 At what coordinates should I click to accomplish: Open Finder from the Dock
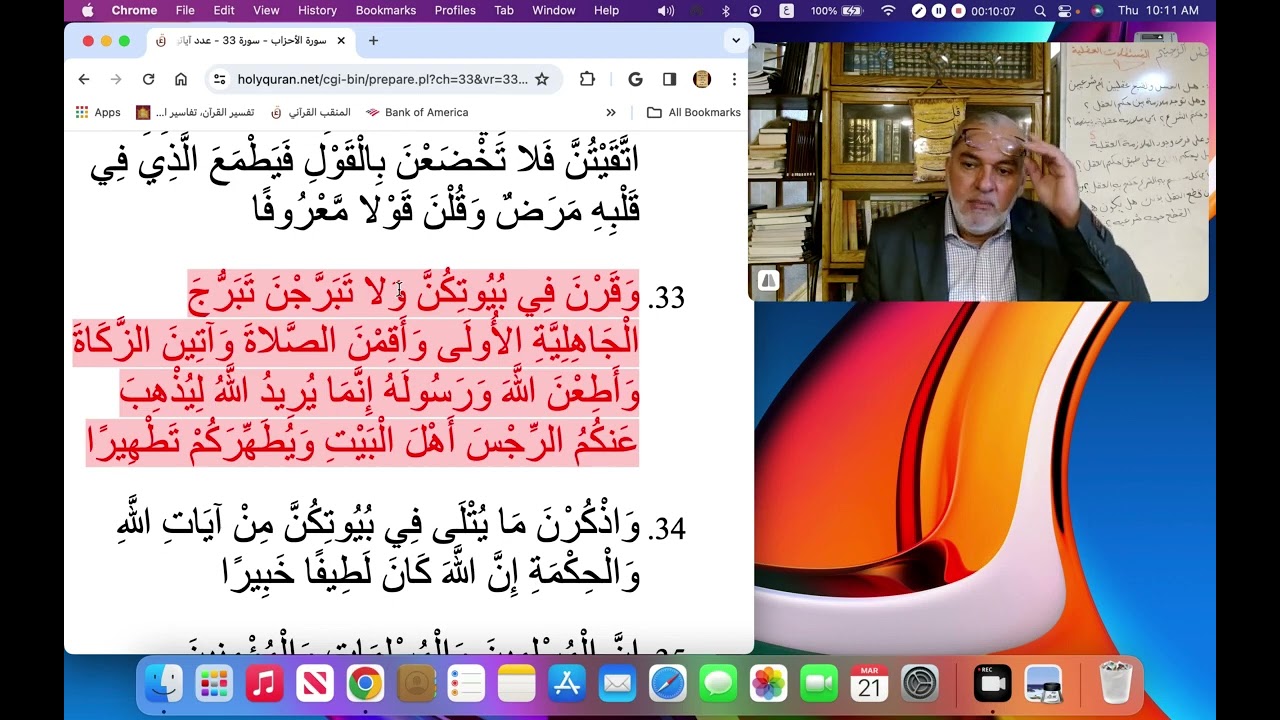click(x=164, y=684)
